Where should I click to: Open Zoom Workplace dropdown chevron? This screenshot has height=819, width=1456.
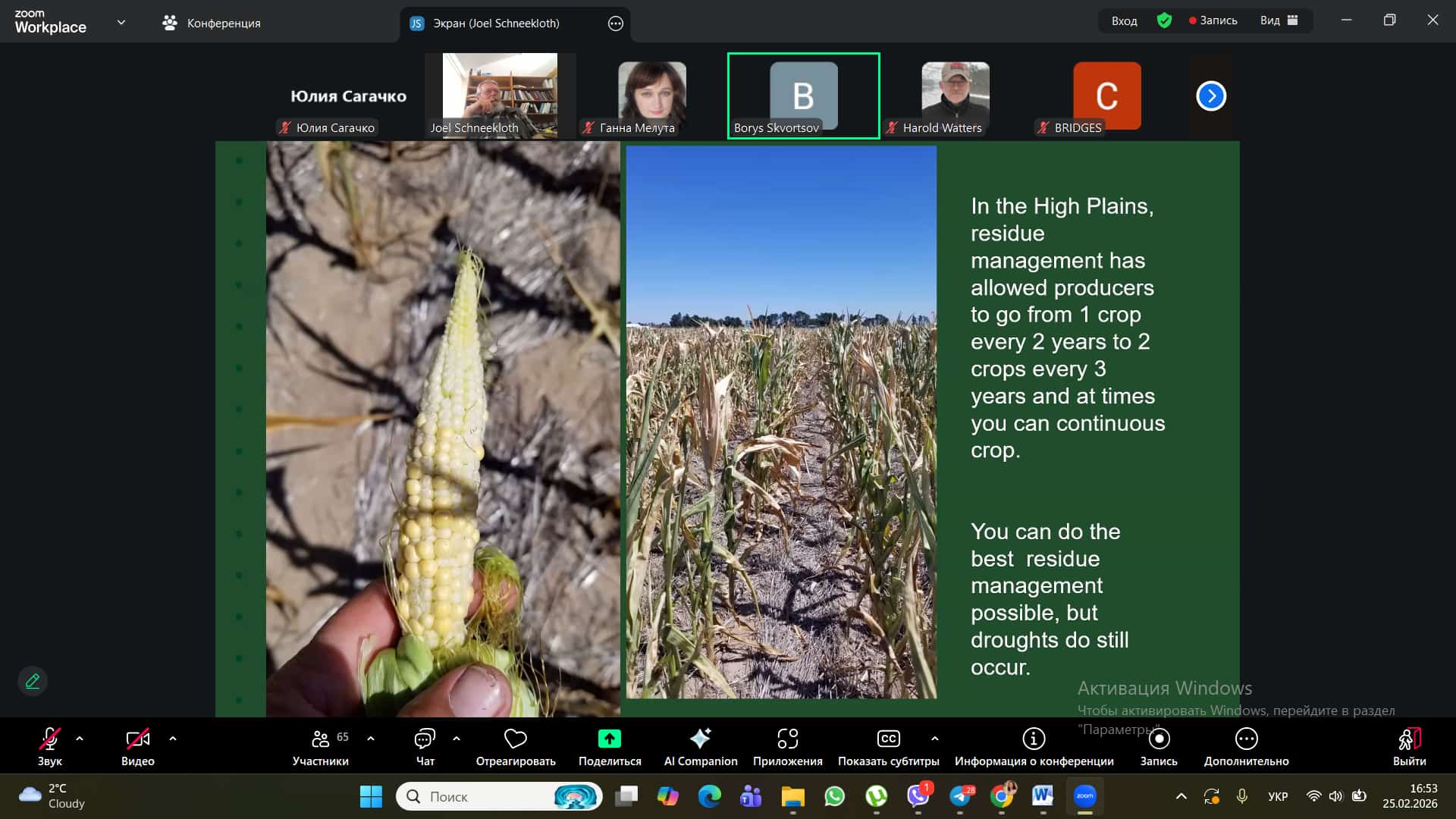121,22
